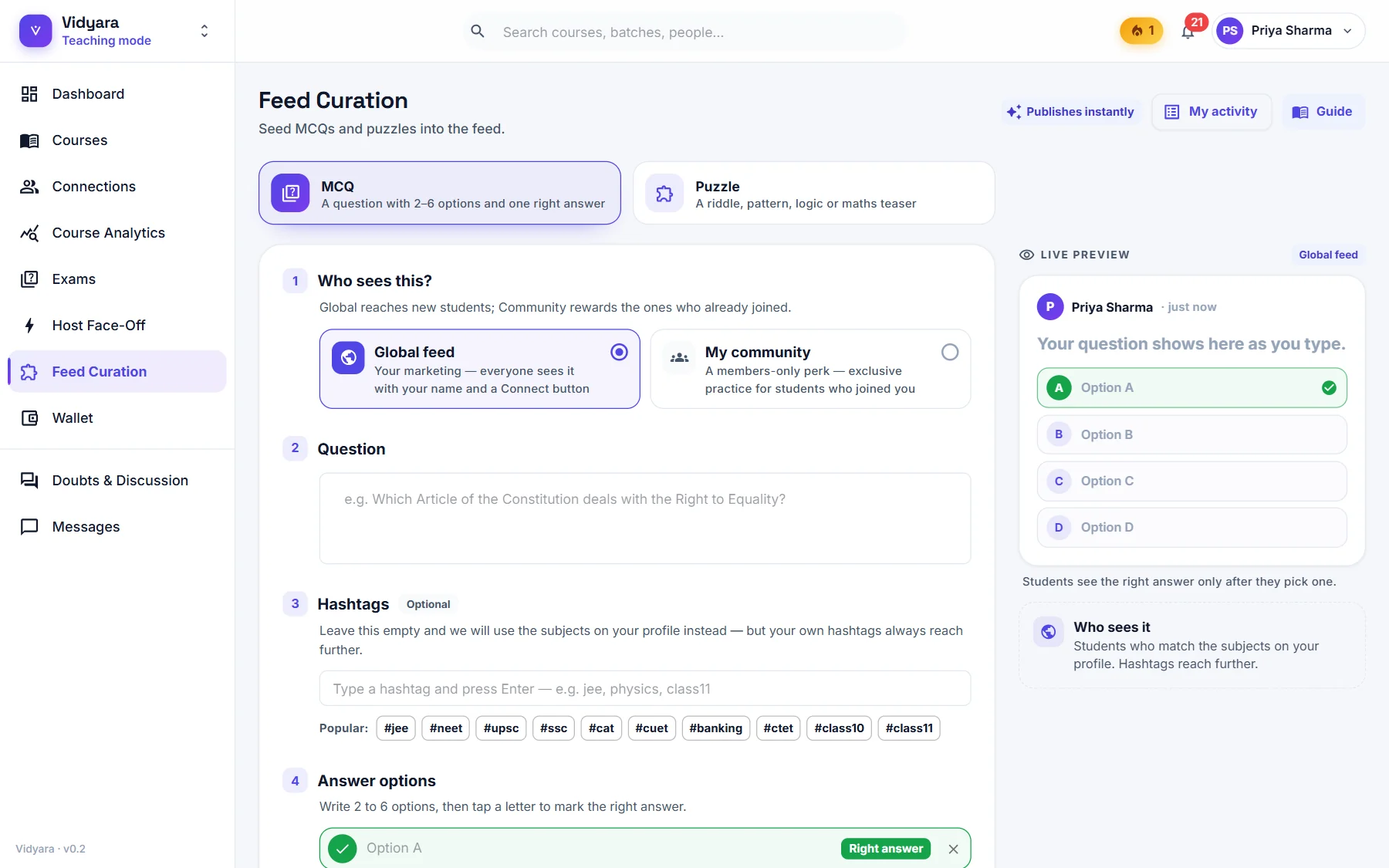
Task: Add the #upsc popular hashtag
Action: 501,728
